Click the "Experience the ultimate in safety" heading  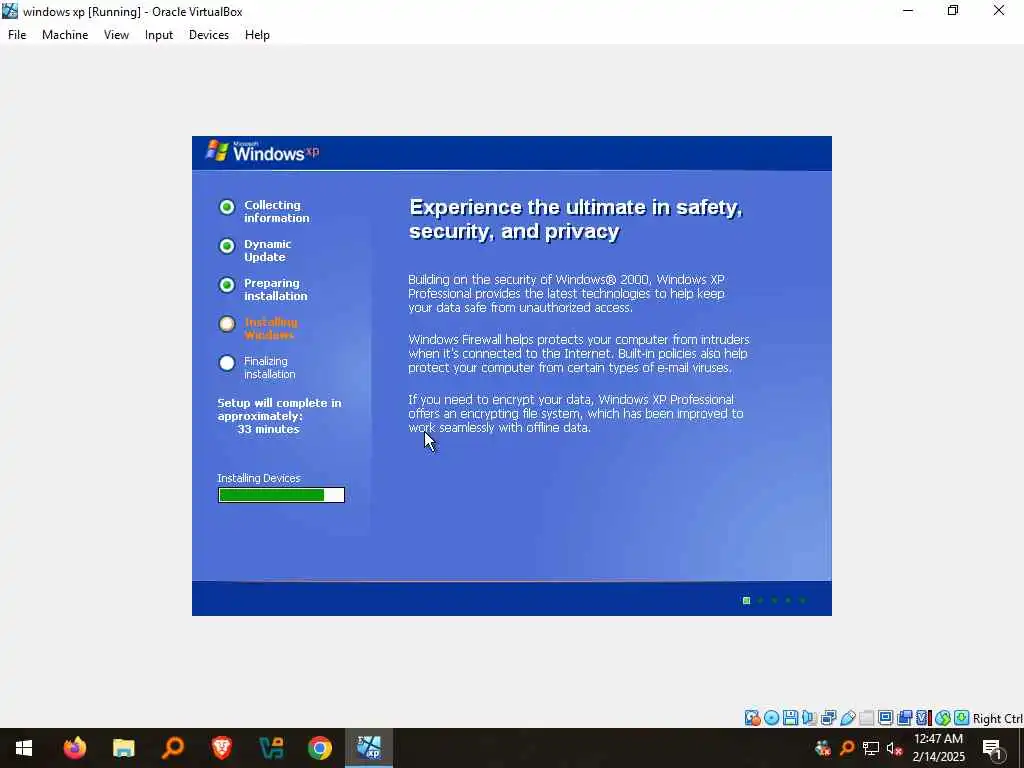coord(575,219)
